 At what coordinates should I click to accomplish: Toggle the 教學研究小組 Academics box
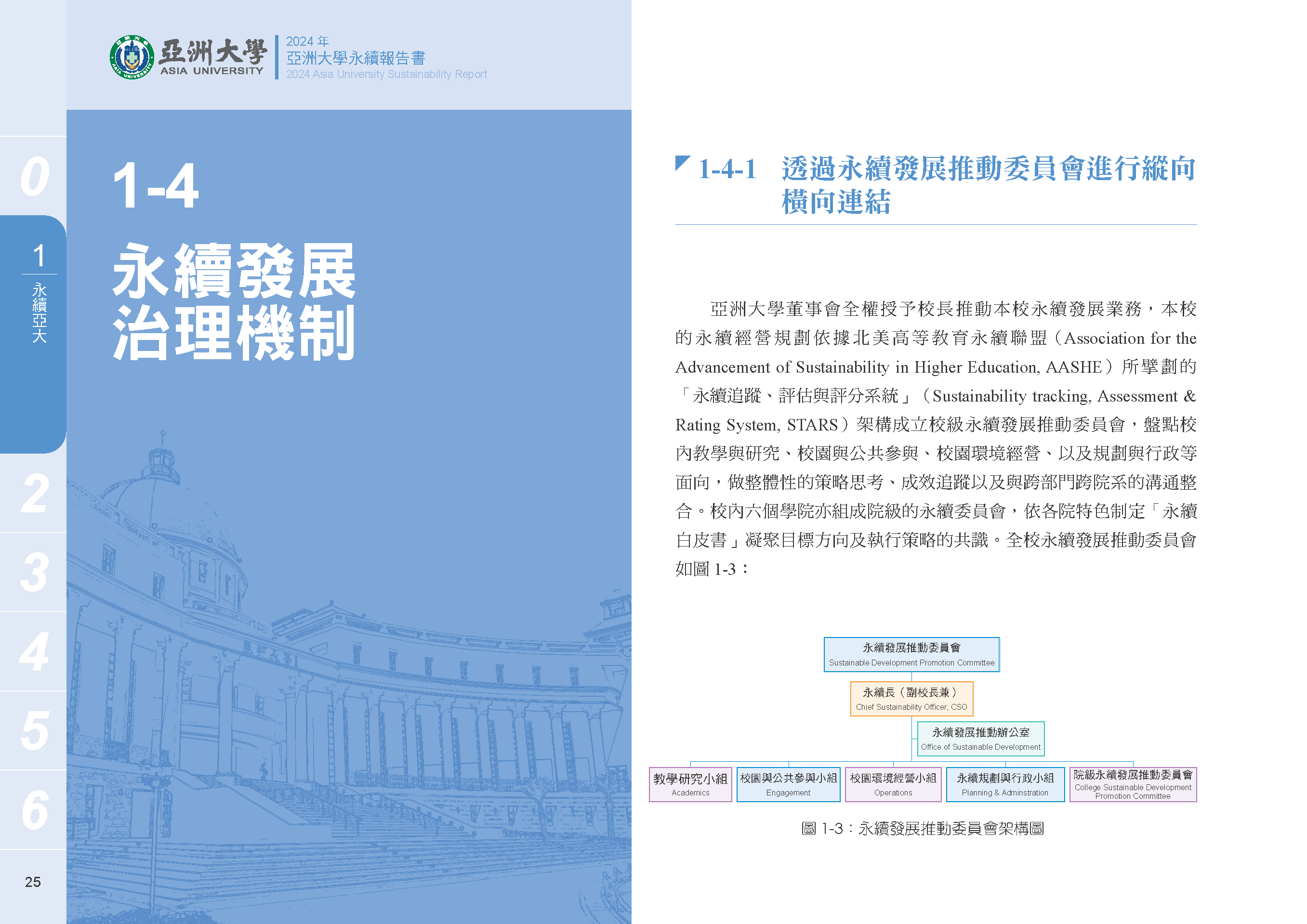click(691, 785)
